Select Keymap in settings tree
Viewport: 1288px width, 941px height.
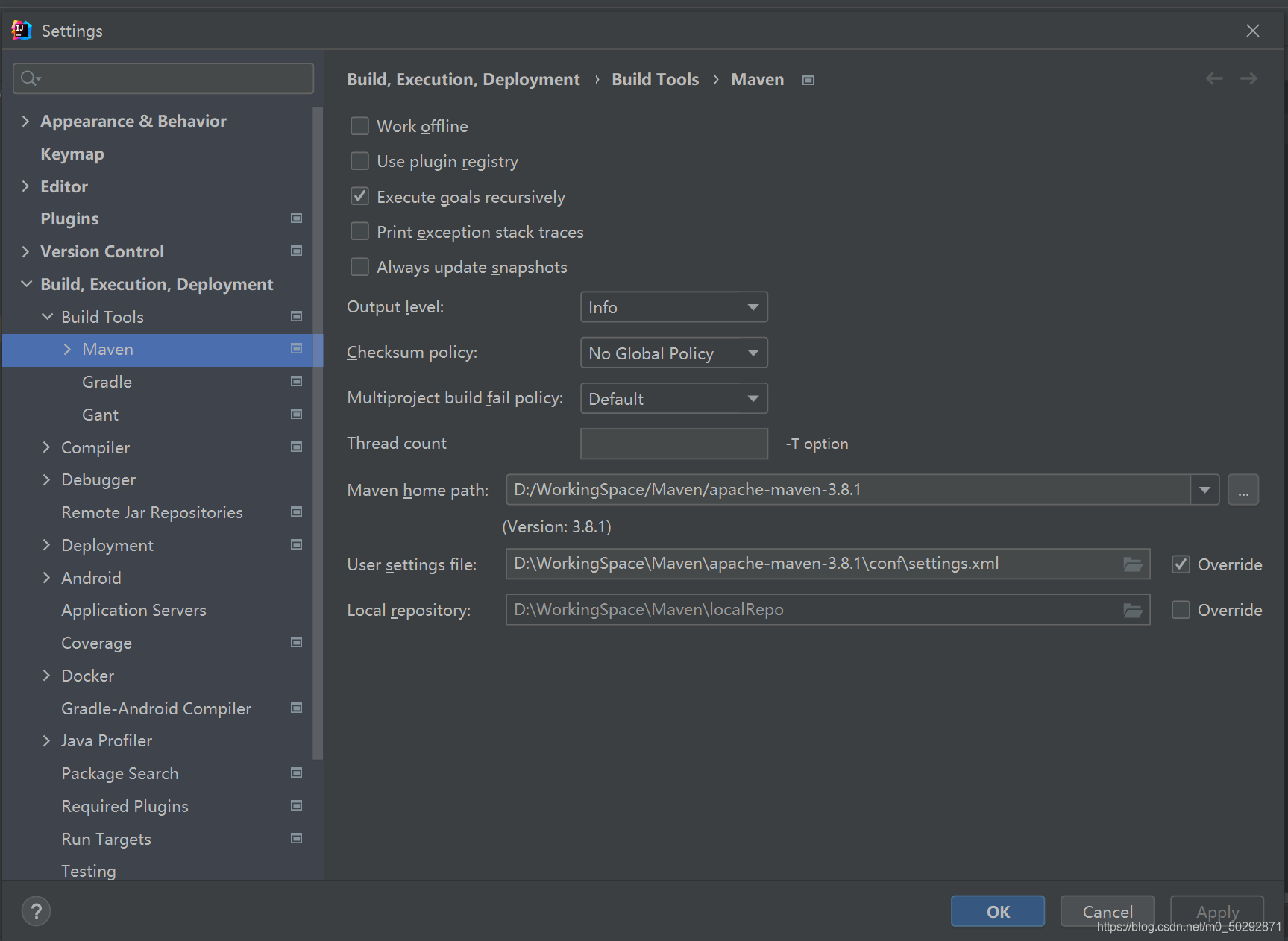[x=72, y=154]
